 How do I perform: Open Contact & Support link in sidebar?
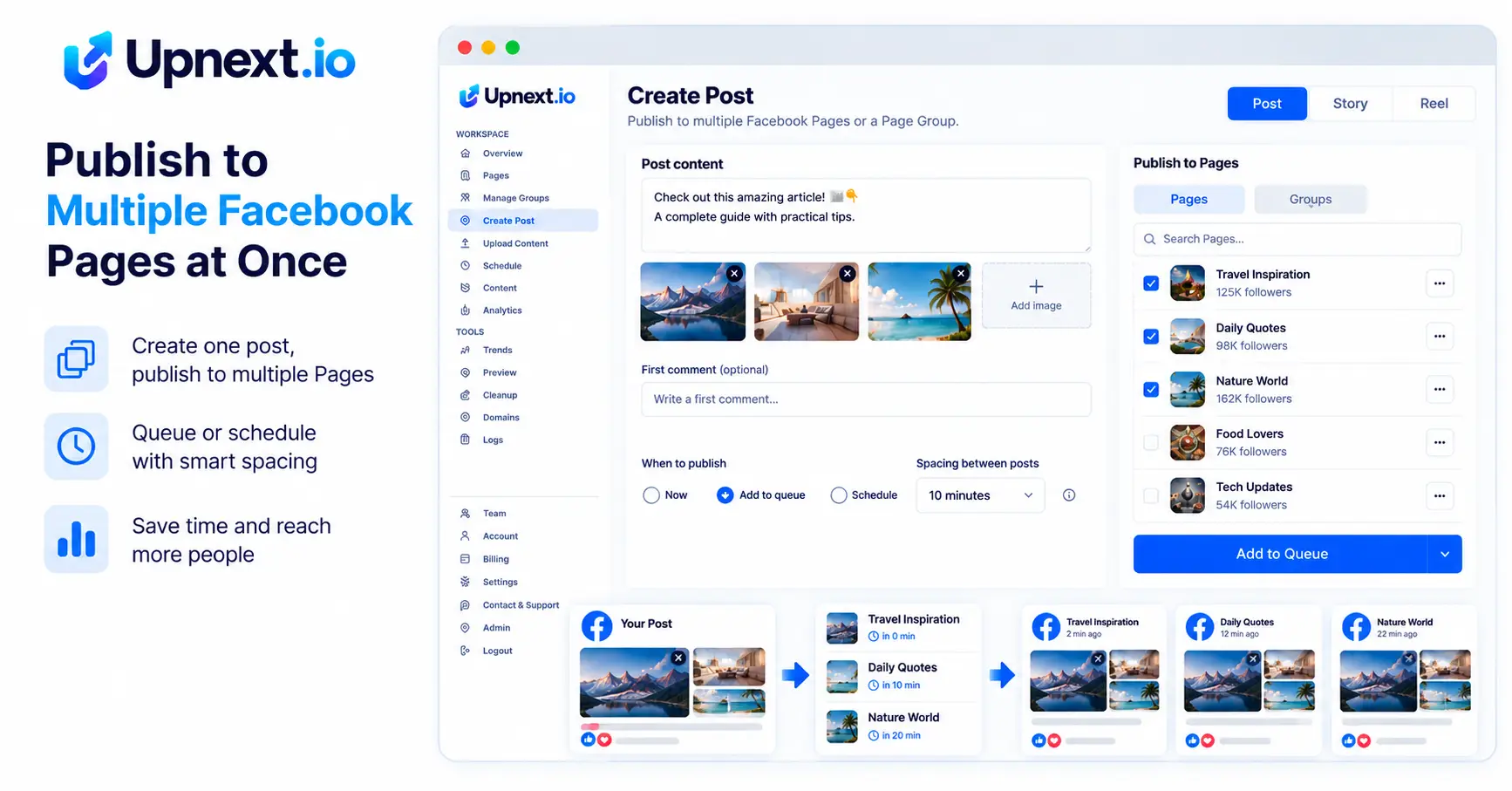point(521,605)
